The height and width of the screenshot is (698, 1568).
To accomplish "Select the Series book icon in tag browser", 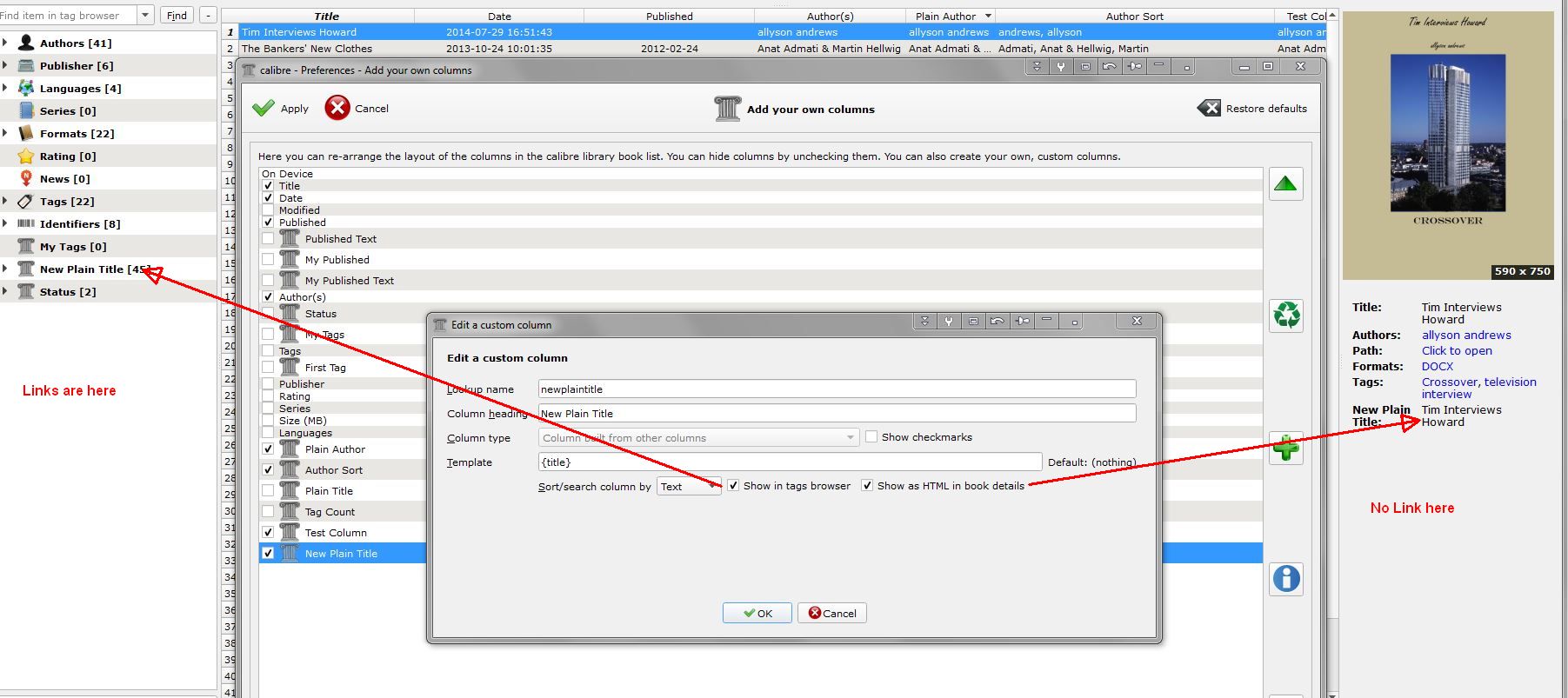I will coord(26,110).
